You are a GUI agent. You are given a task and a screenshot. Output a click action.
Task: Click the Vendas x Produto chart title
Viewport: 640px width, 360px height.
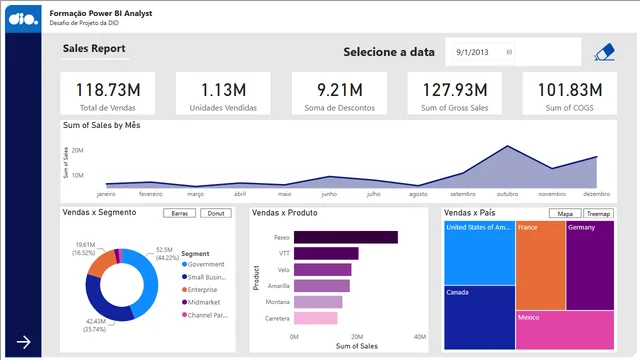pyautogui.click(x=284, y=213)
